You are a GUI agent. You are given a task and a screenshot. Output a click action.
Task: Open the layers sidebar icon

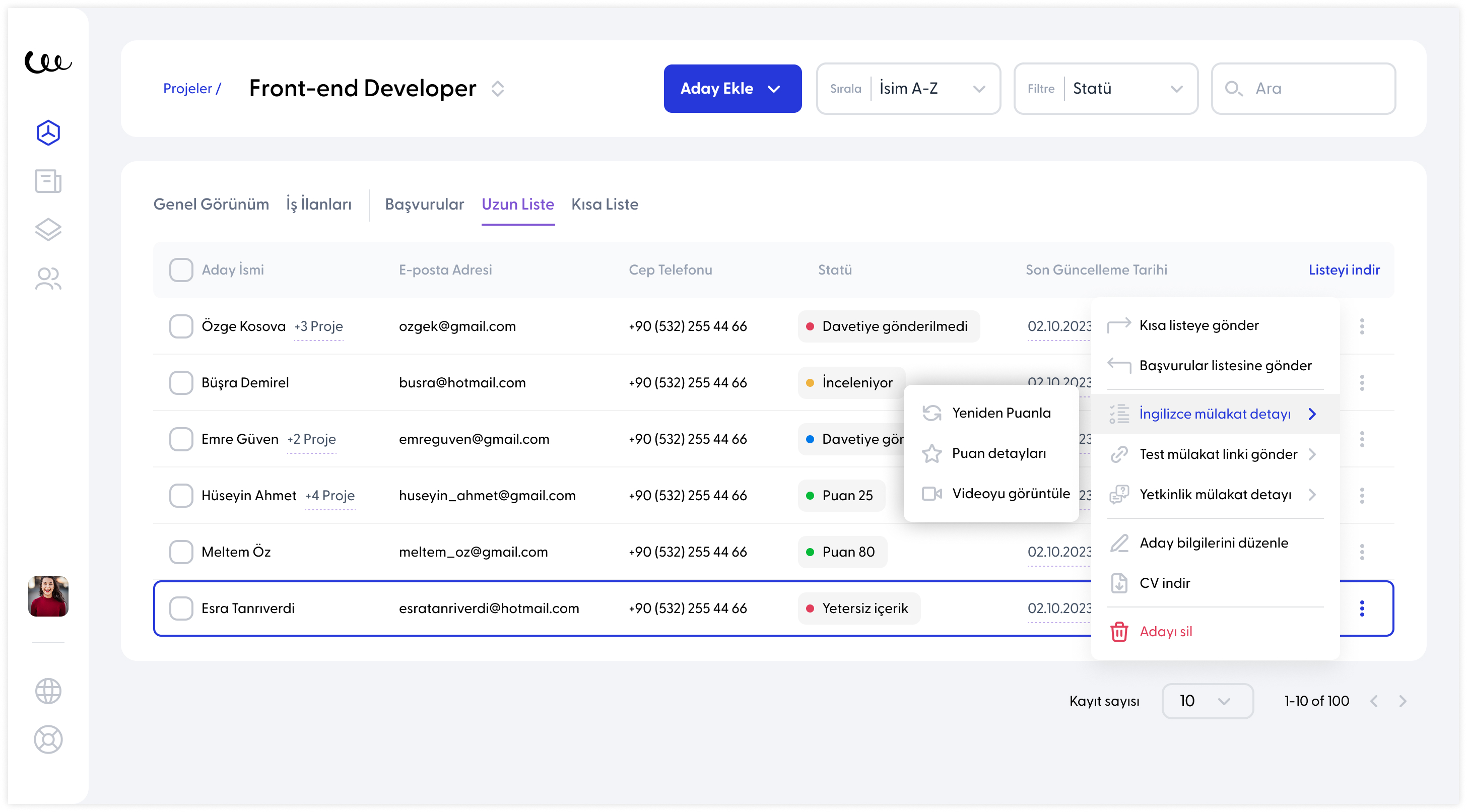48,230
